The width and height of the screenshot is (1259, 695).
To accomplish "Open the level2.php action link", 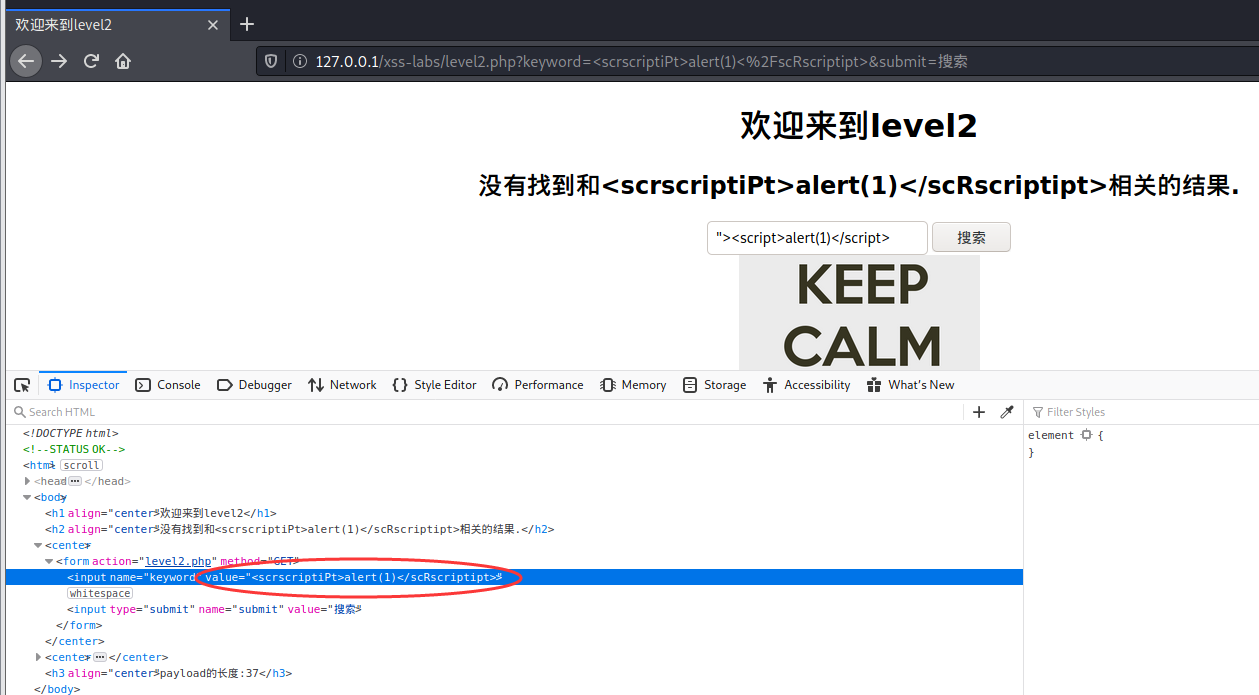I will [x=179, y=561].
